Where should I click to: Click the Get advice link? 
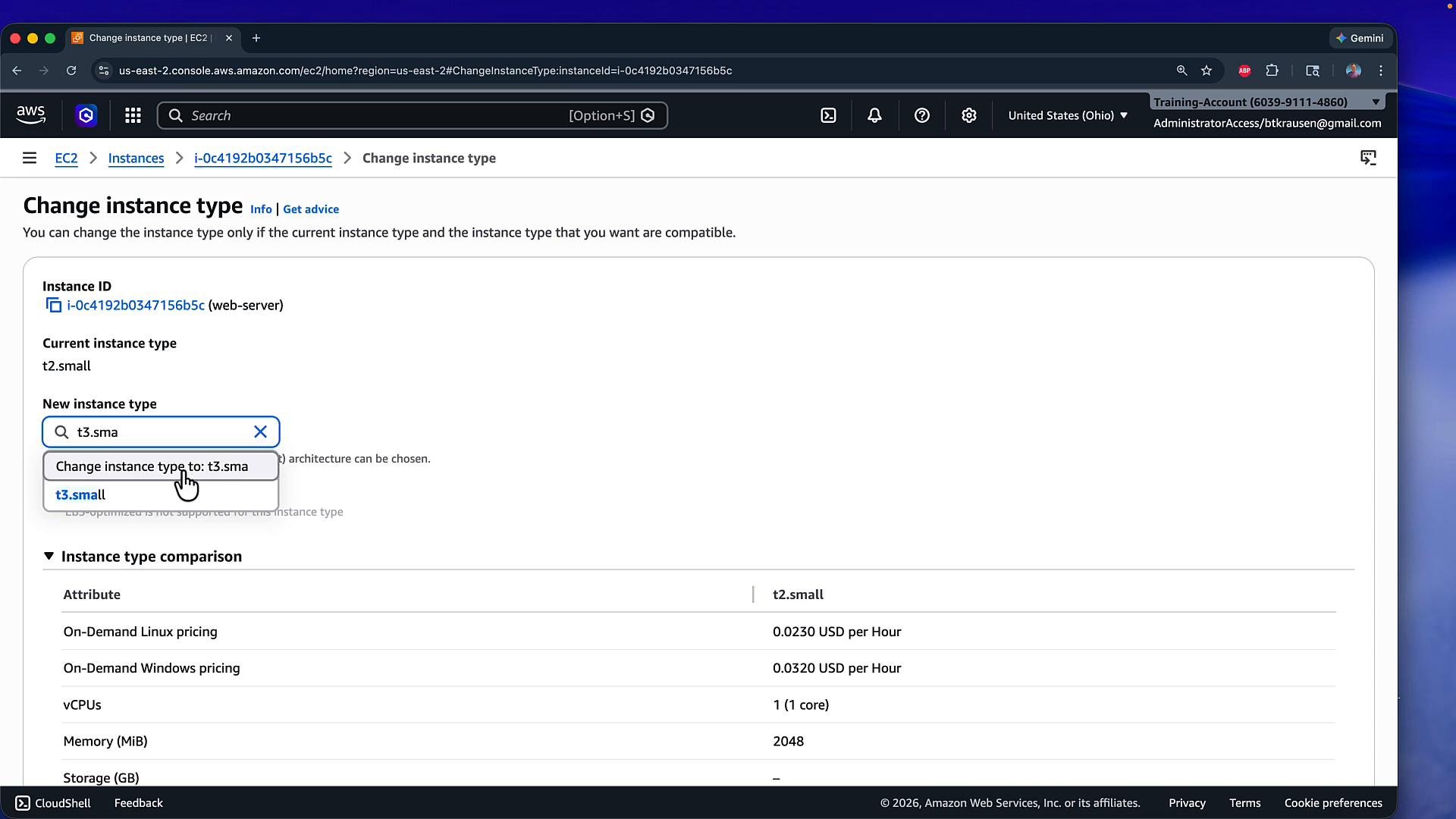(311, 209)
